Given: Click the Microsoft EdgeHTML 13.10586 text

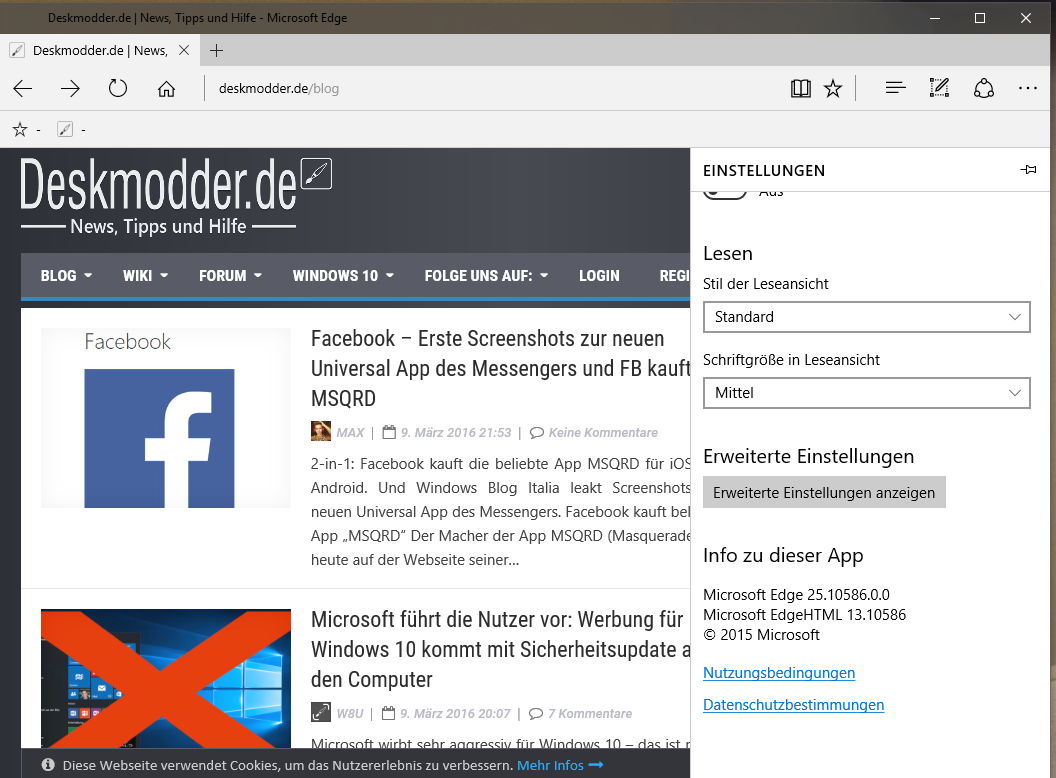Looking at the screenshot, I should point(804,614).
